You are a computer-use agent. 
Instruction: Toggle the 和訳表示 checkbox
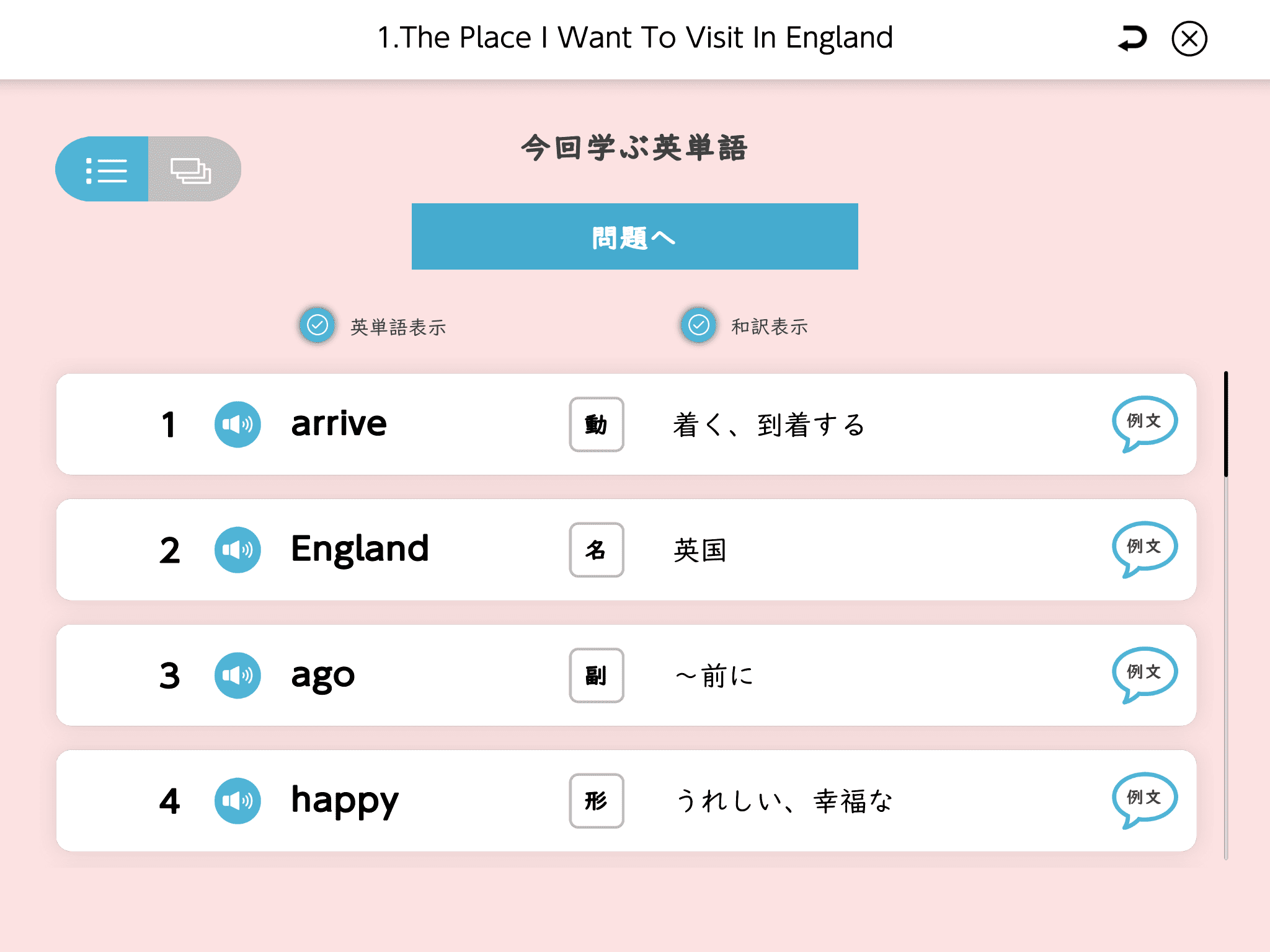pyautogui.click(x=699, y=325)
